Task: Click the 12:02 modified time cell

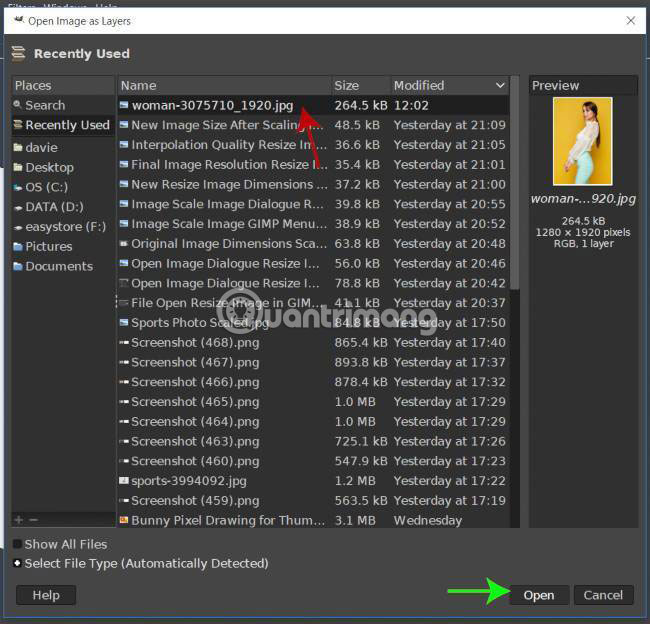Action: point(411,105)
